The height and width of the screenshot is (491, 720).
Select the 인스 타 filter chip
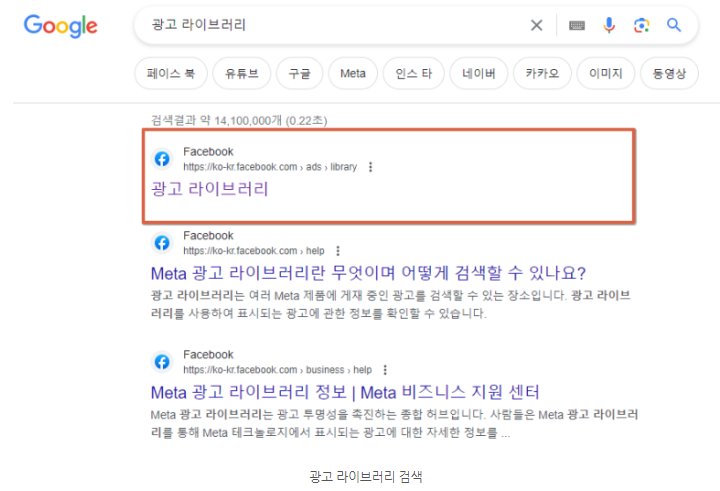point(414,73)
